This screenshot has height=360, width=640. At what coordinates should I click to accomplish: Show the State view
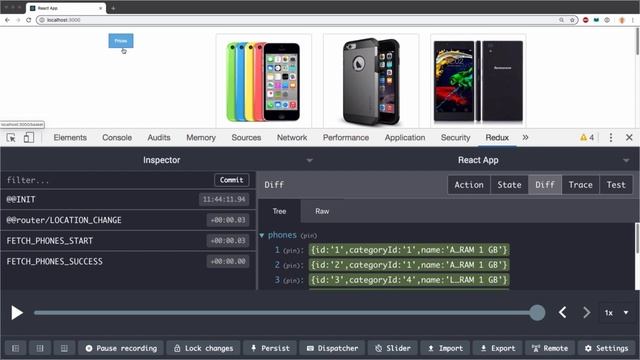(509, 185)
